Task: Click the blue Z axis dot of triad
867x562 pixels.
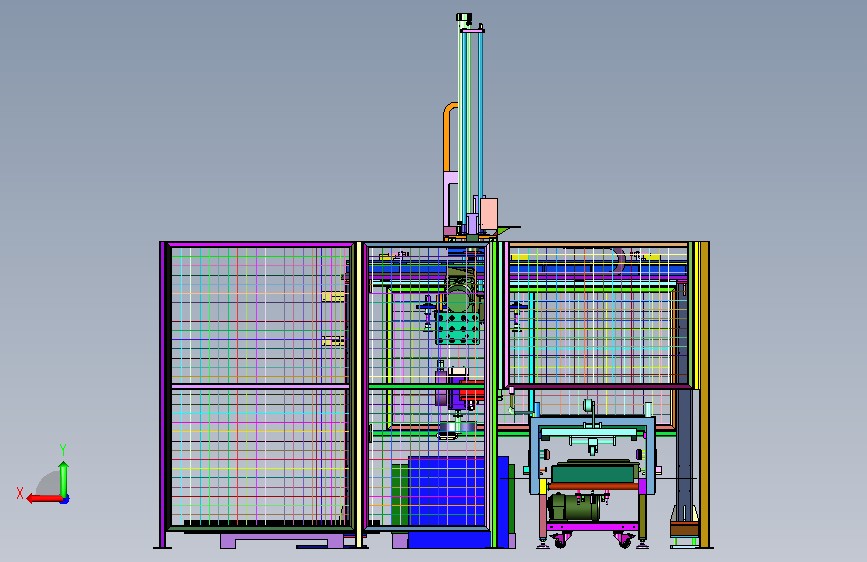Action: pyautogui.click(x=65, y=500)
